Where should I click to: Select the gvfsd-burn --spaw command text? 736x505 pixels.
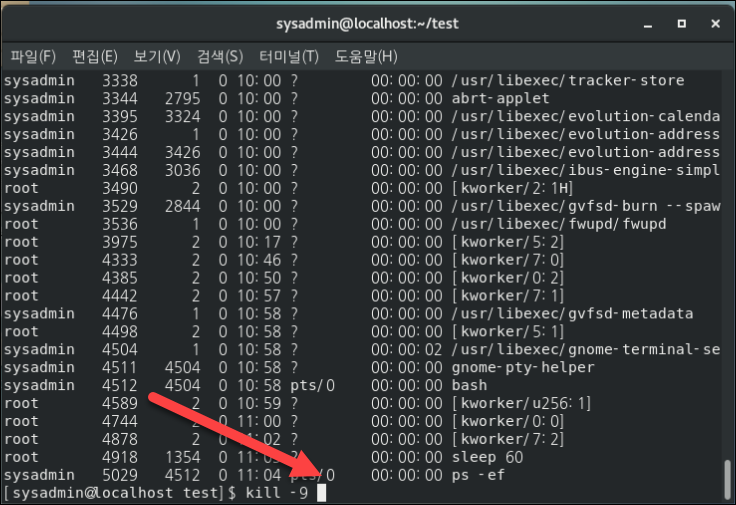point(585,206)
